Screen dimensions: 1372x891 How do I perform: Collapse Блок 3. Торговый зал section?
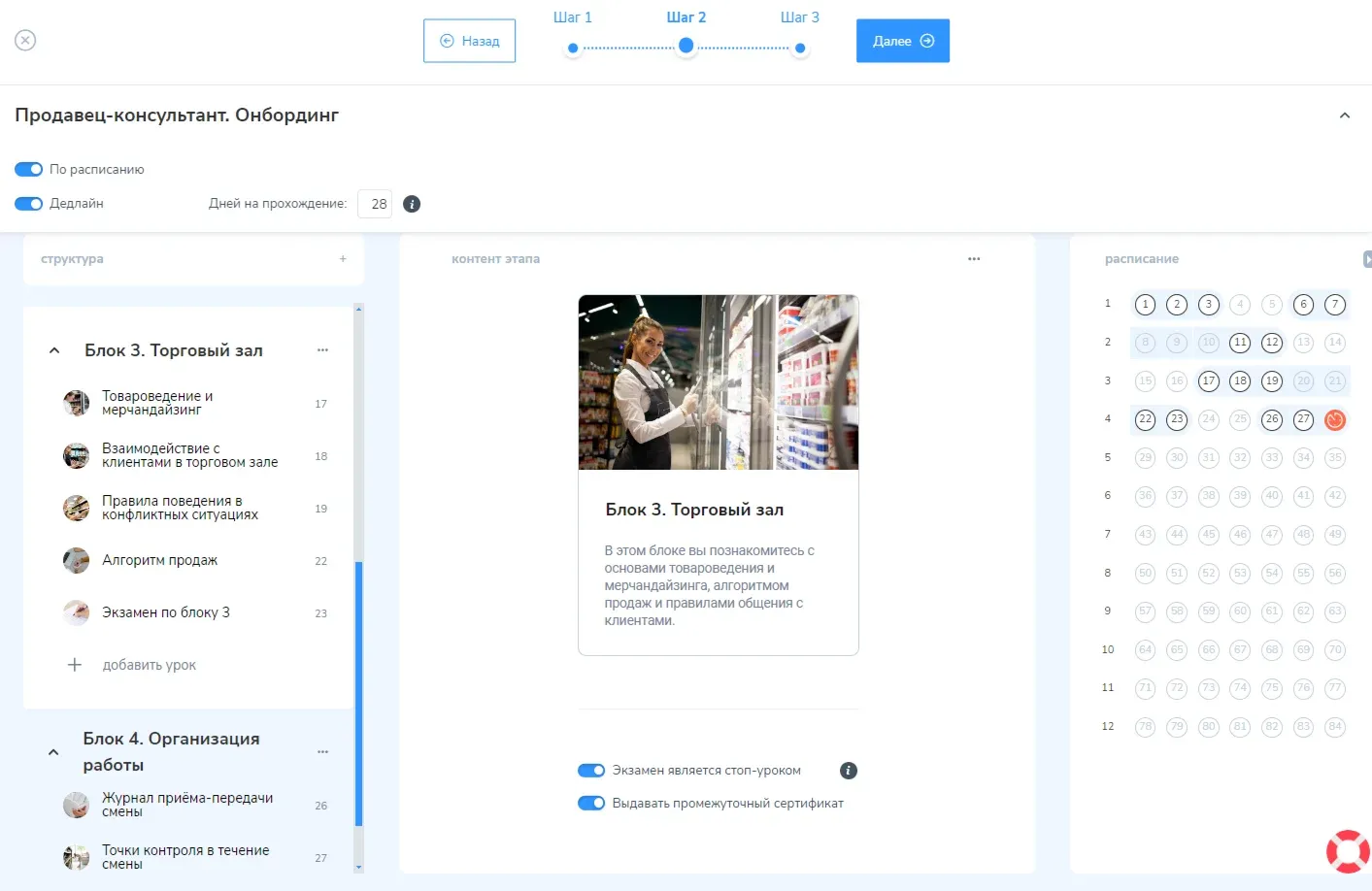pyautogui.click(x=54, y=350)
